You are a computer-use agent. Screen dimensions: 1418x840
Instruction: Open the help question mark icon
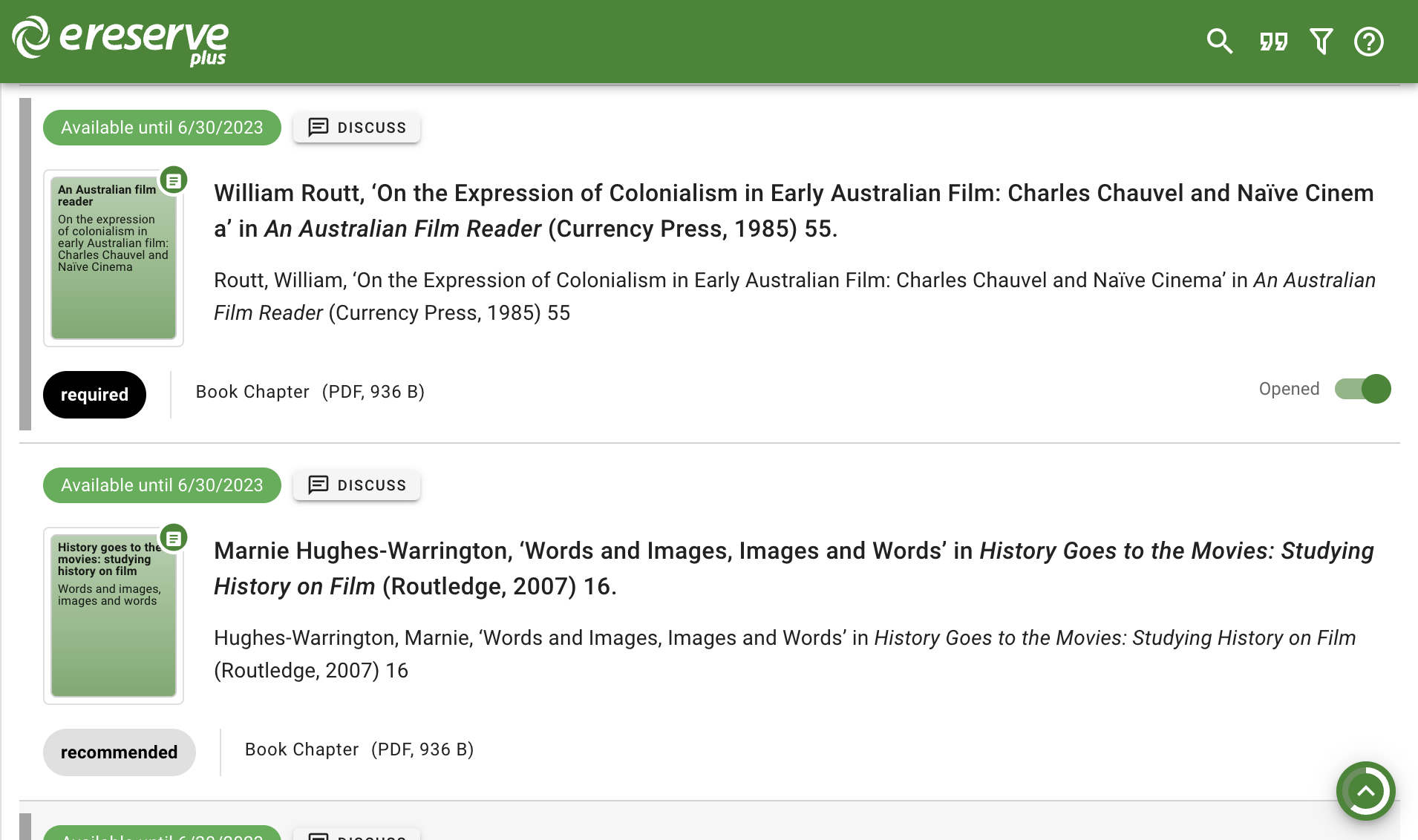click(1368, 42)
